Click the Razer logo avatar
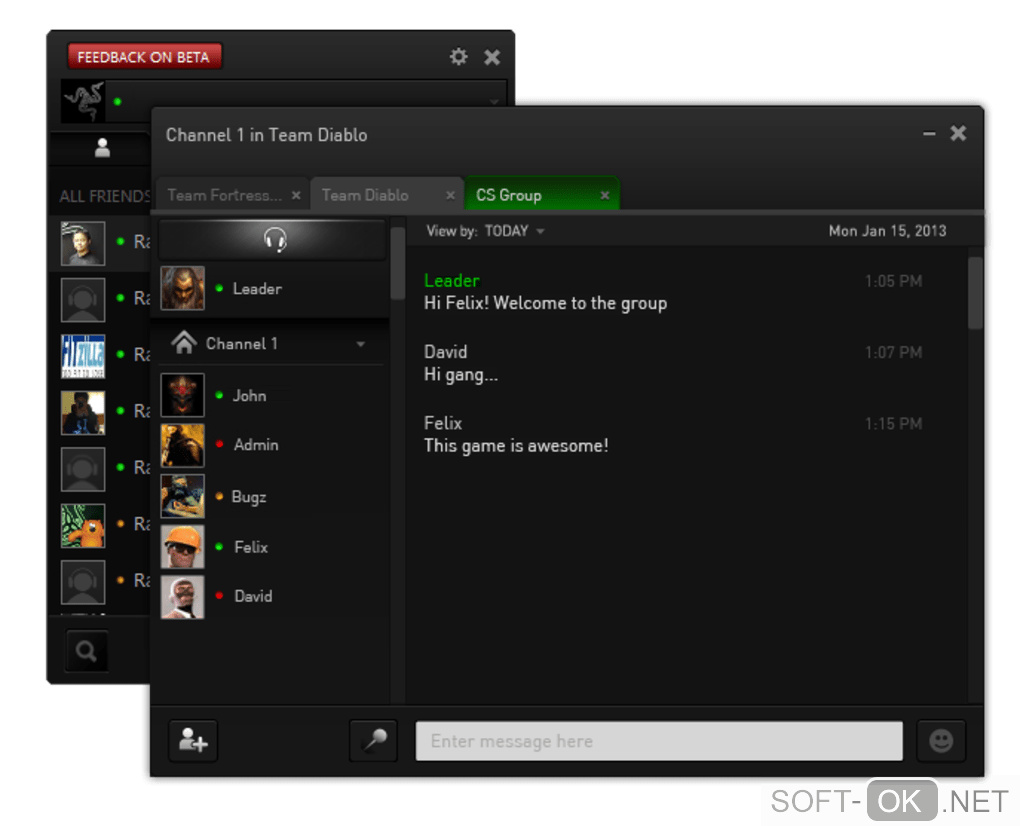 pos(83,101)
